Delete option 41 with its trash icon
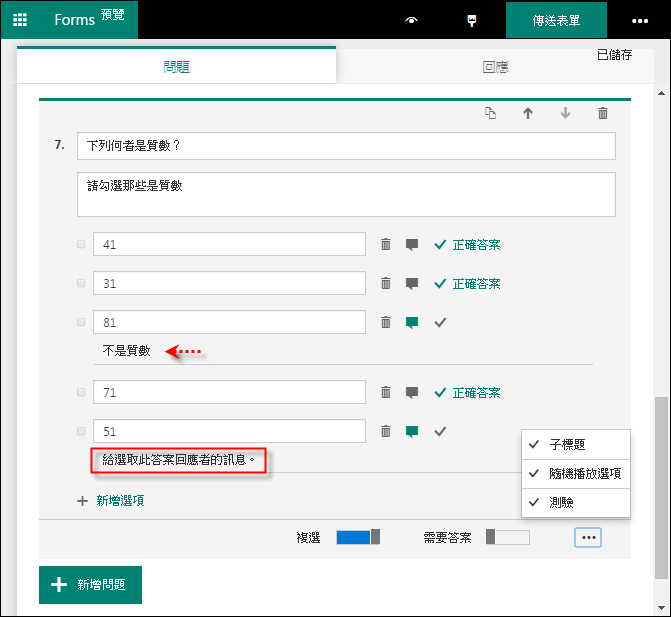 click(386, 244)
